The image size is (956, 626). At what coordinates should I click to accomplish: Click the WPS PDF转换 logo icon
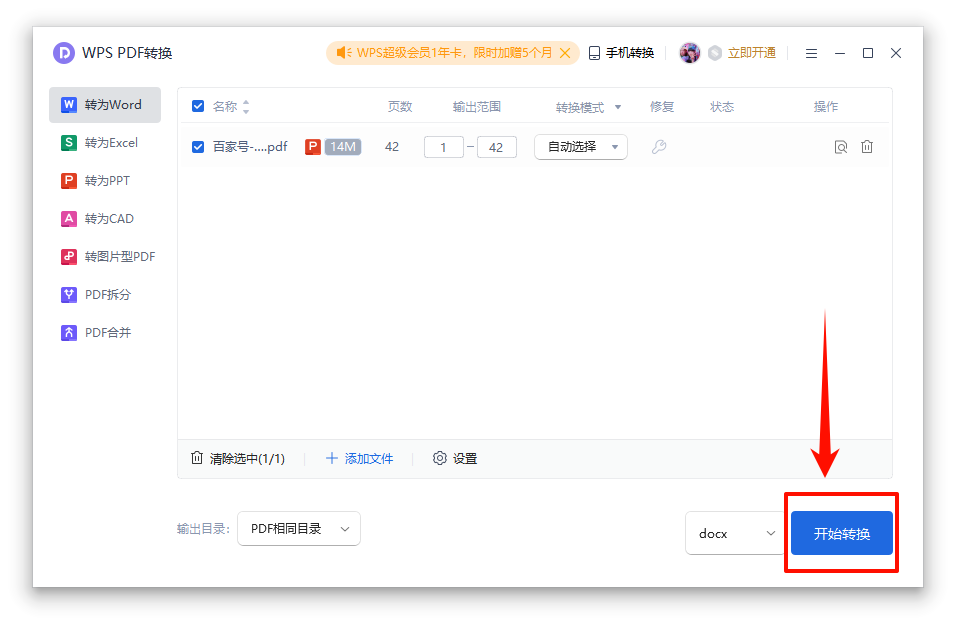(x=64, y=53)
